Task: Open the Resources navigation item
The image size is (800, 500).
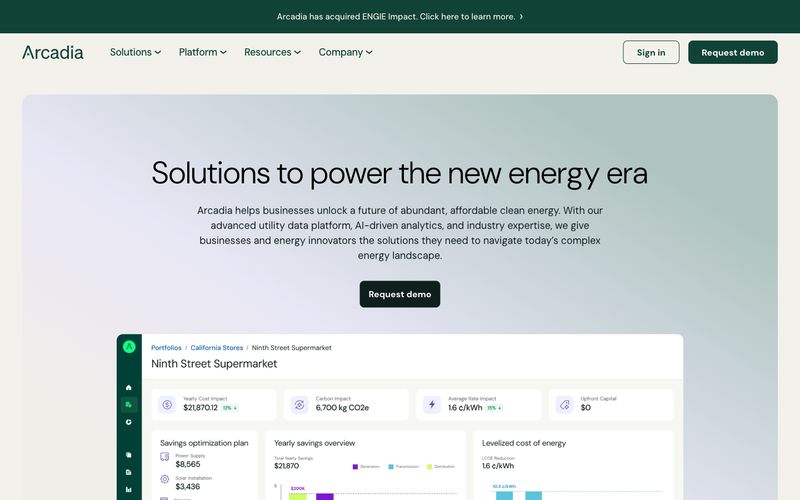Action: pyautogui.click(x=272, y=52)
